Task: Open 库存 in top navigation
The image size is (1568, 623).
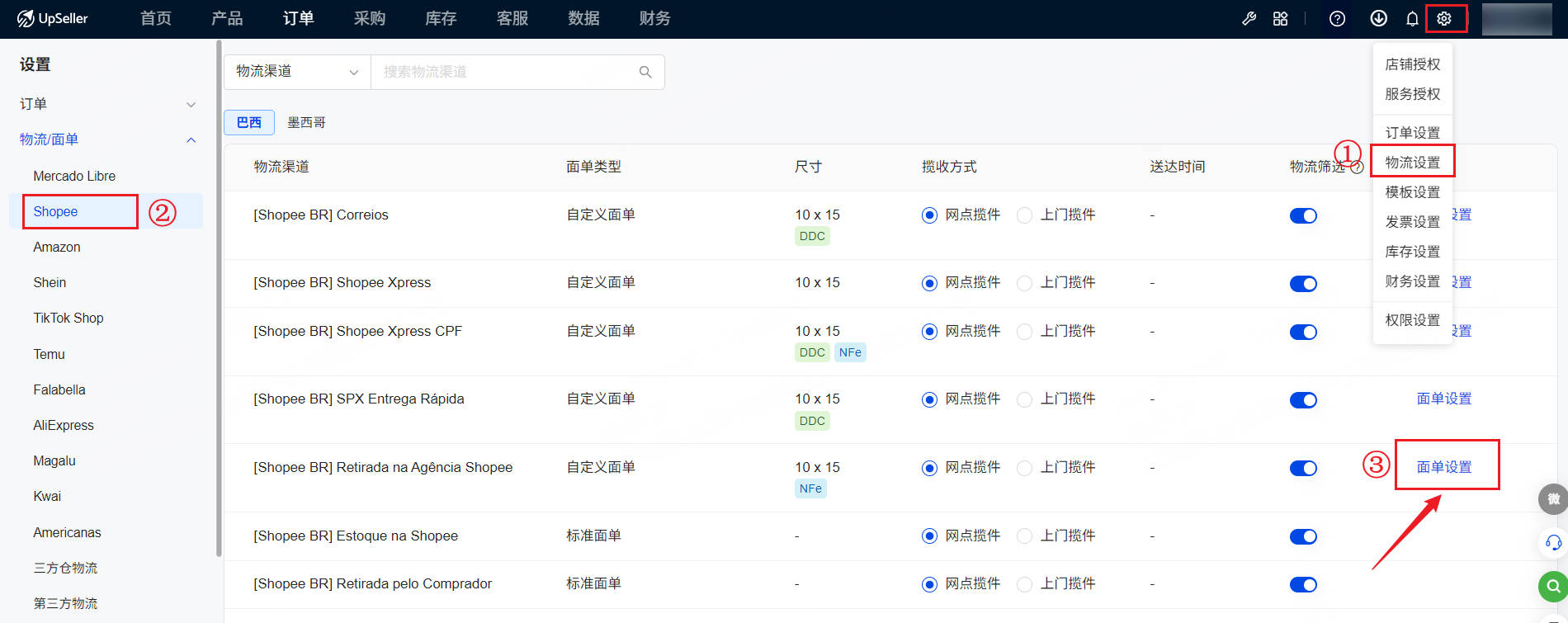Action: pos(441,18)
